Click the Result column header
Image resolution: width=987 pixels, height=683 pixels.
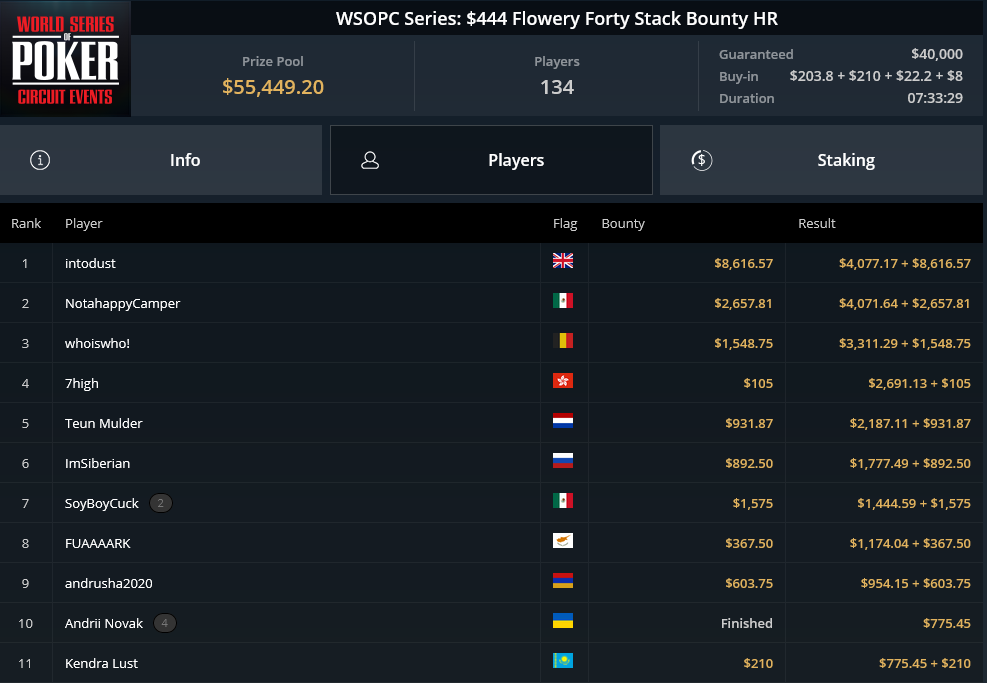pos(816,223)
